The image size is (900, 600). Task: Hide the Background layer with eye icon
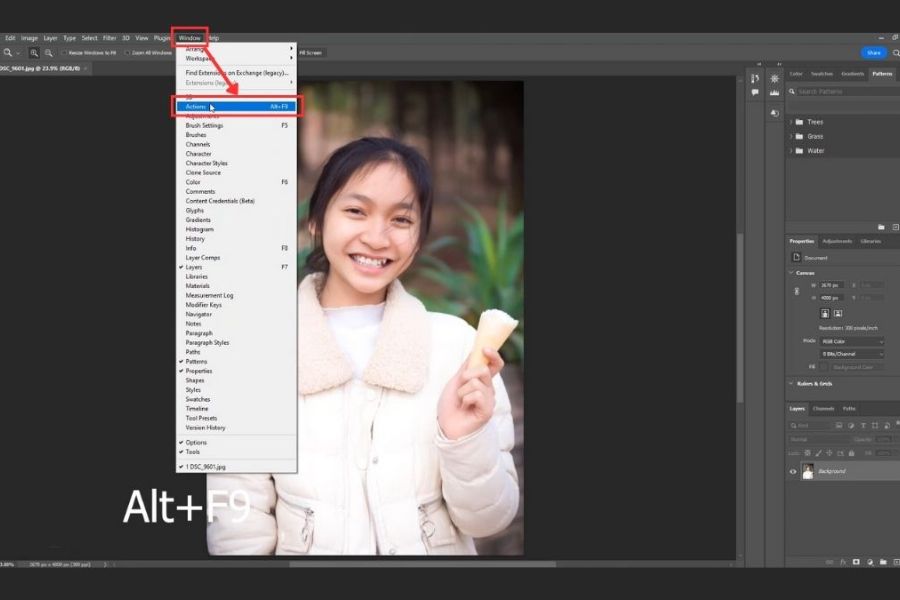coord(793,471)
